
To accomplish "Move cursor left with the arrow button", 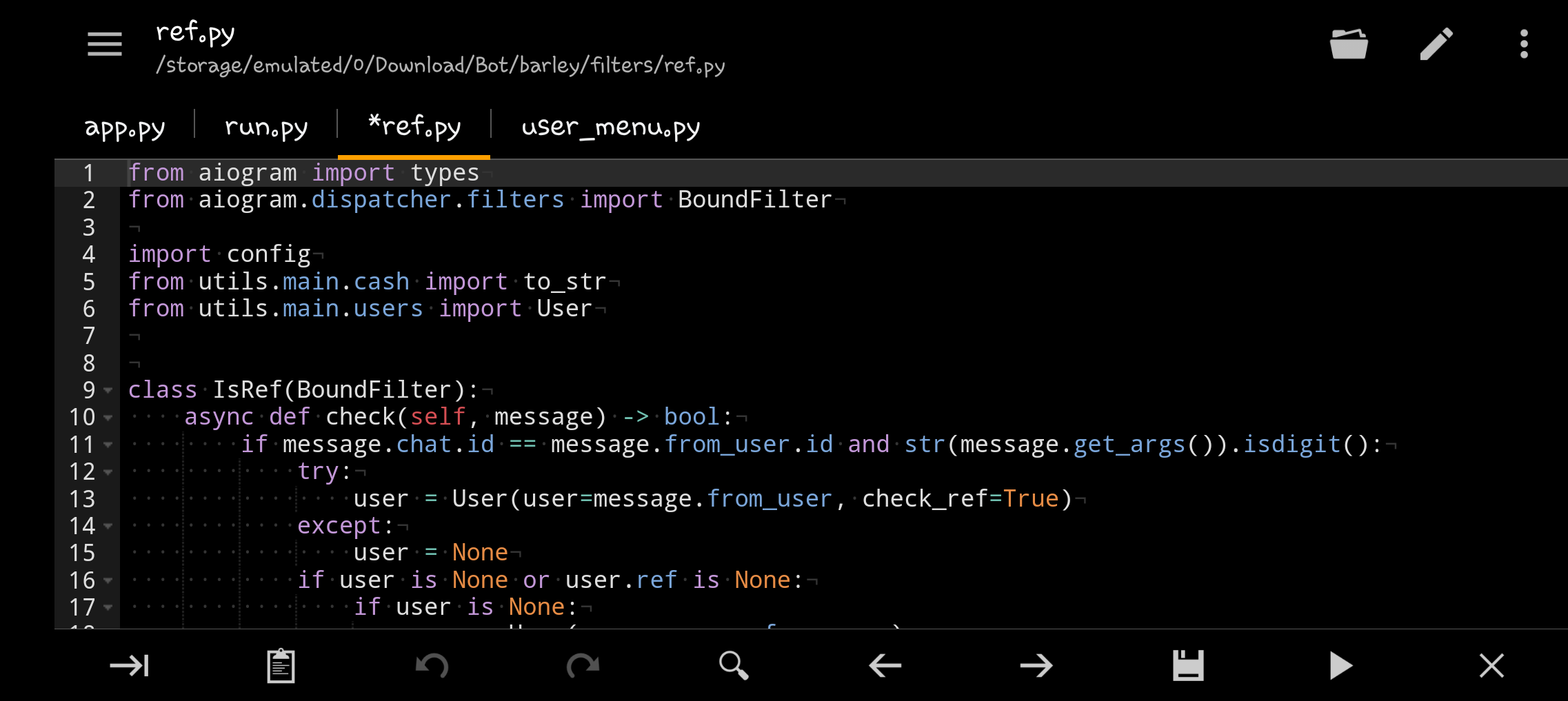I will 885,664.
